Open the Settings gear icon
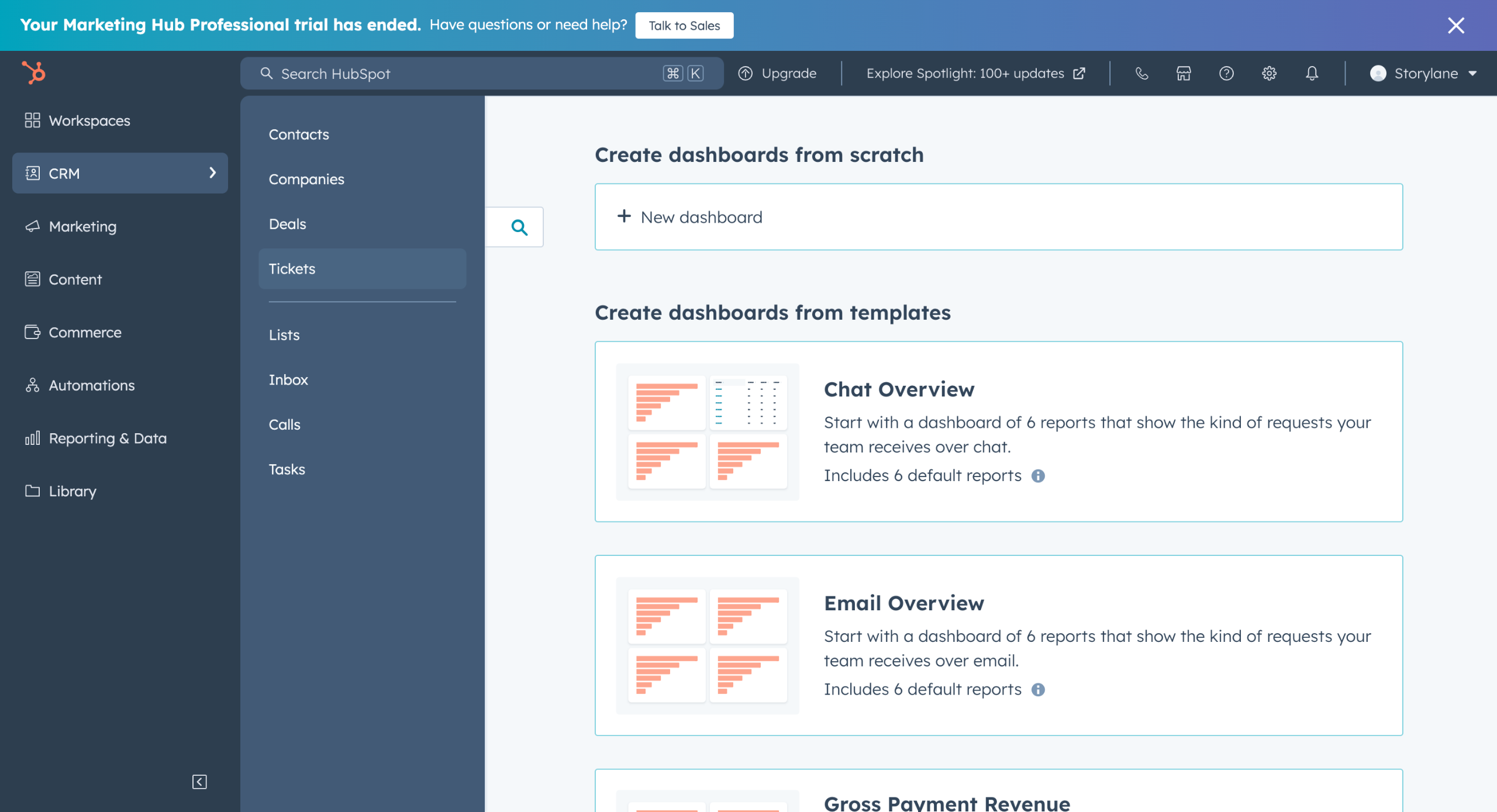1497x812 pixels. click(1269, 74)
